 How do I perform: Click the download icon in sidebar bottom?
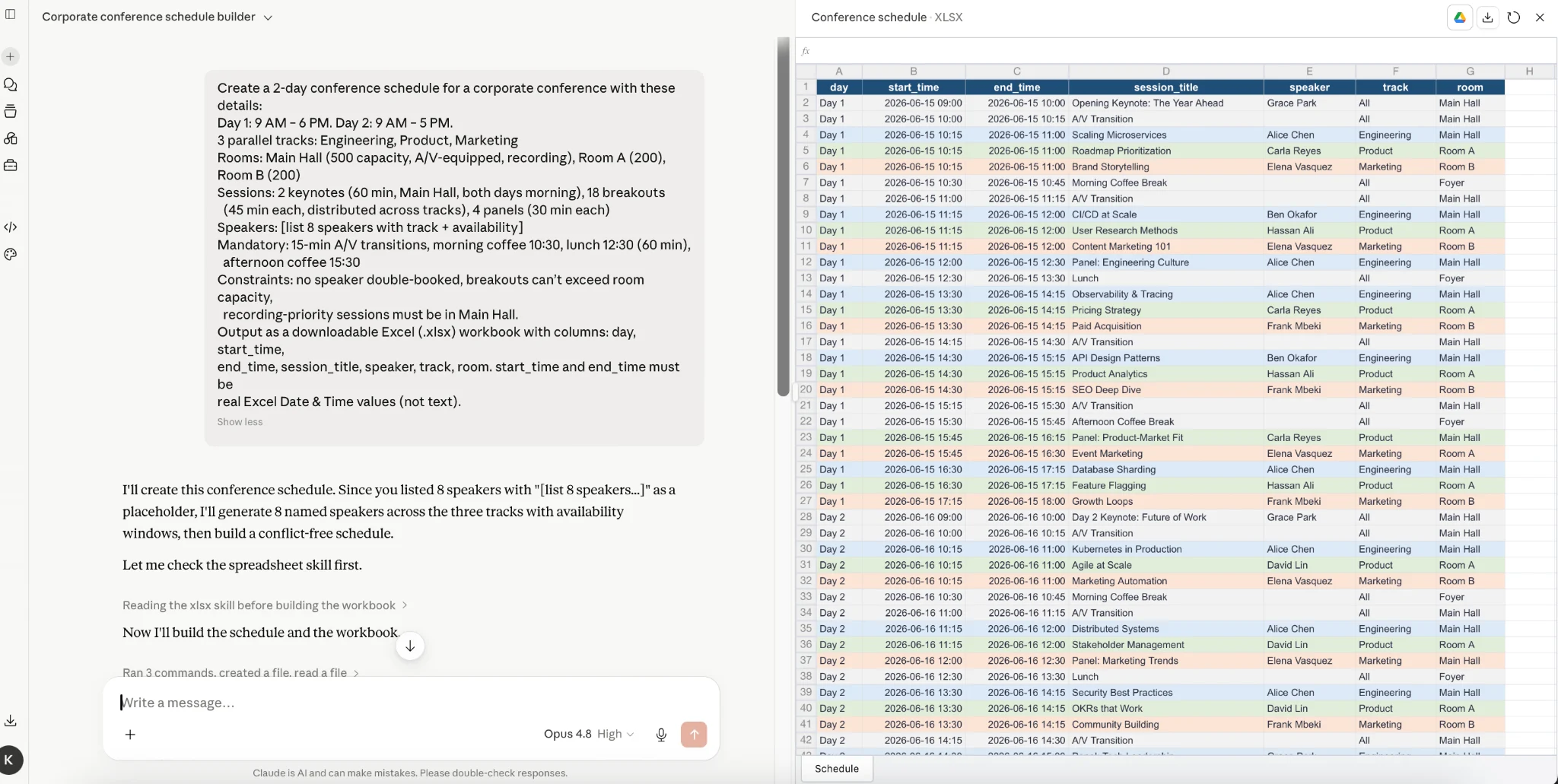(x=11, y=720)
